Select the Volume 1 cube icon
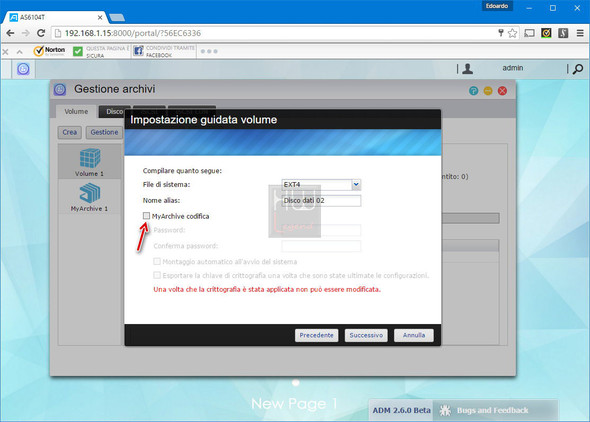Viewport: 590px width, 422px height. 90,158
